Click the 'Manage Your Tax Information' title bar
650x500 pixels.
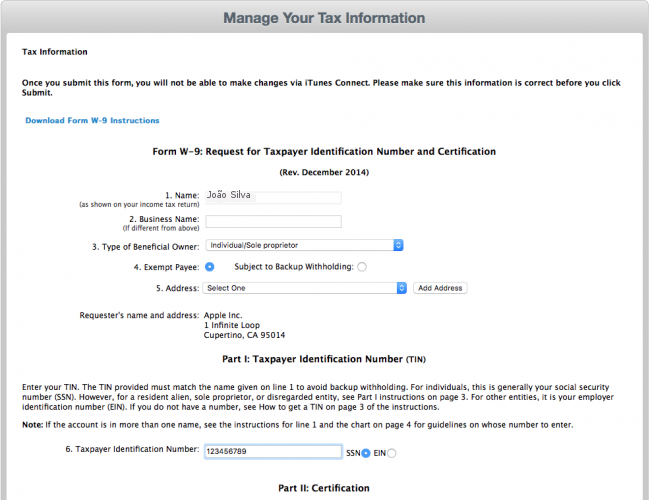point(324,18)
